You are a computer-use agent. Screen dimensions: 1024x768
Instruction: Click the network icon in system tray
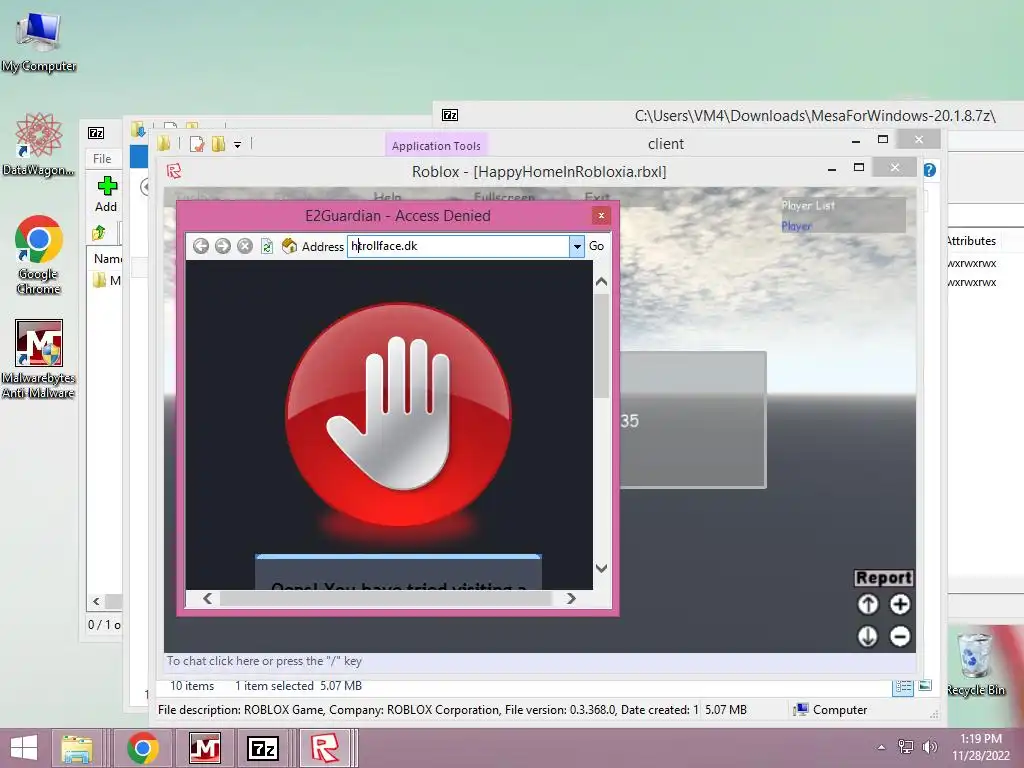[906, 746]
